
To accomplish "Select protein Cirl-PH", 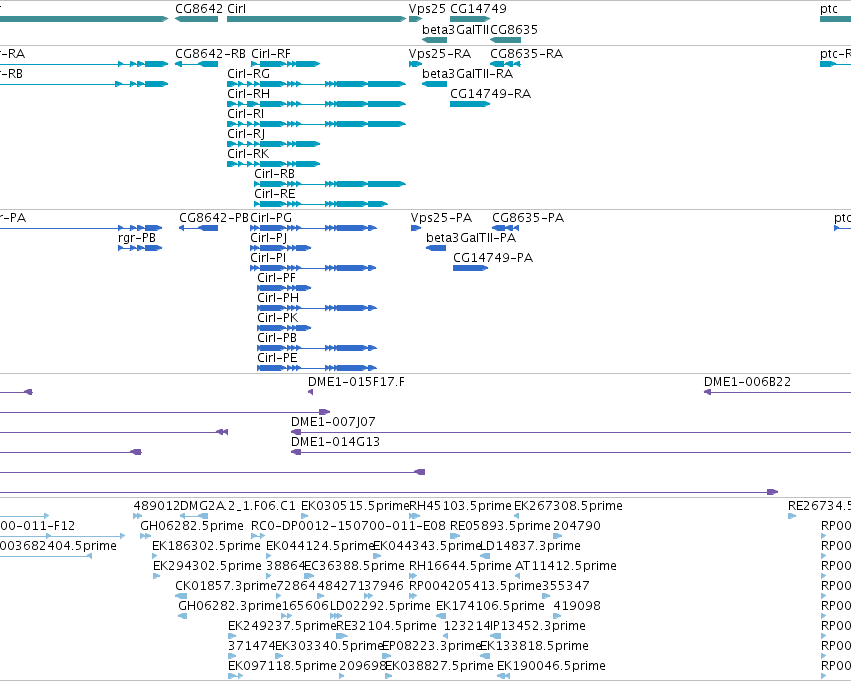I will pyautogui.click(x=317, y=308).
